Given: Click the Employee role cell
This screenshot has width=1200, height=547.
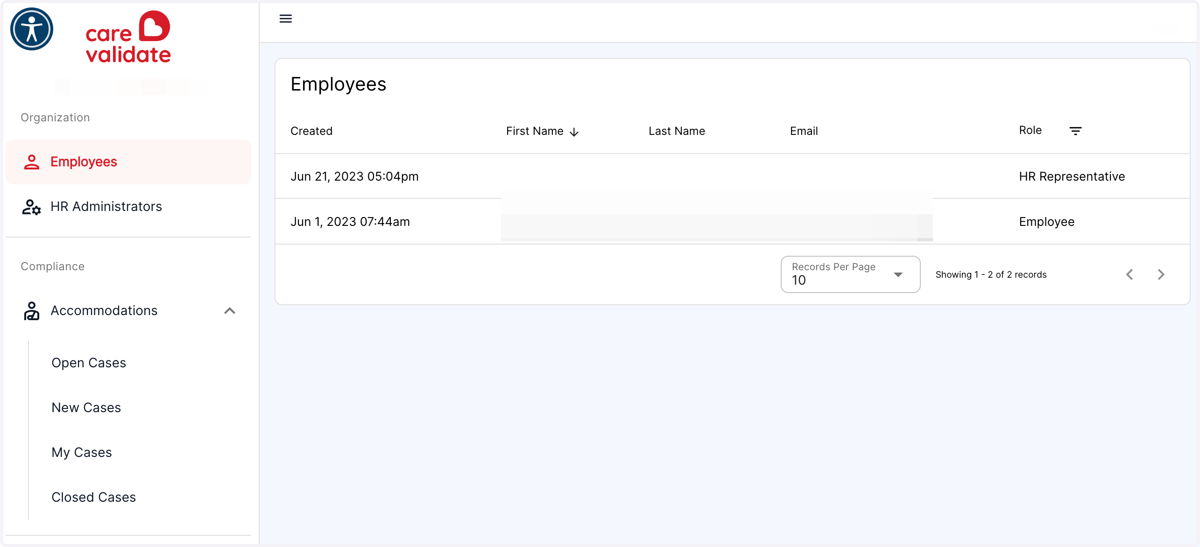Looking at the screenshot, I should coord(1047,222).
